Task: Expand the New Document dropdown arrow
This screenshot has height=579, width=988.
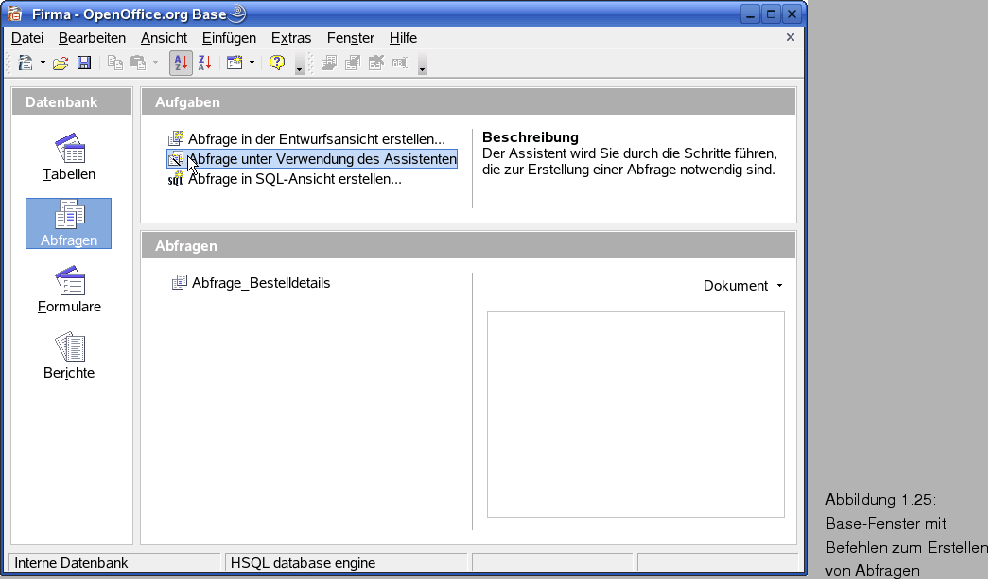Action: click(x=43, y=63)
